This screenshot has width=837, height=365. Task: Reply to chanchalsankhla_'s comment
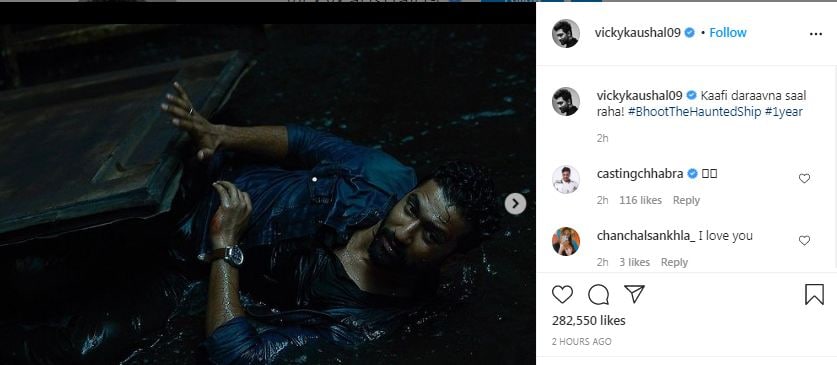tap(674, 262)
